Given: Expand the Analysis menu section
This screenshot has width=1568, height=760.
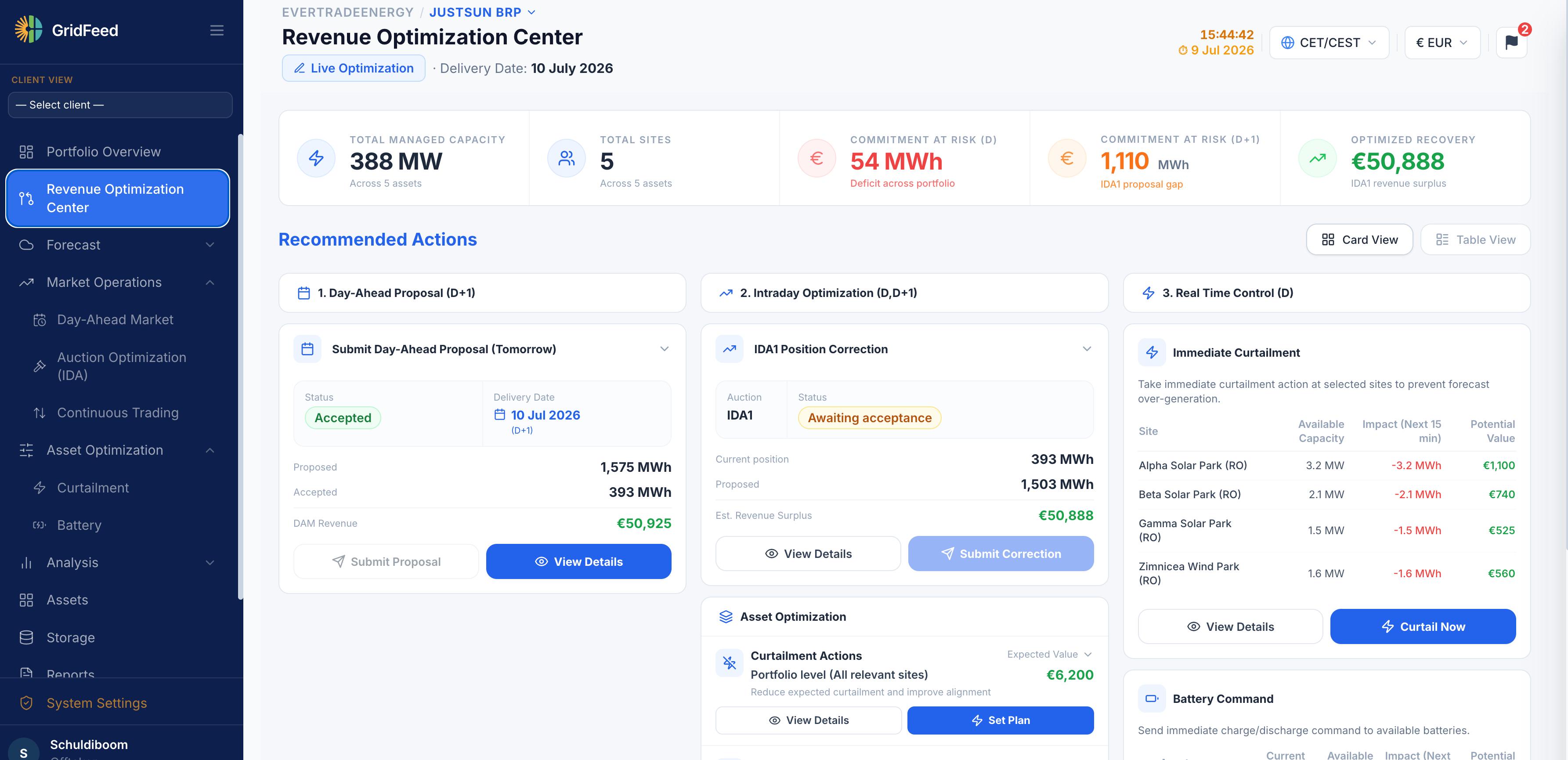Looking at the screenshot, I should click(x=117, y=563).
